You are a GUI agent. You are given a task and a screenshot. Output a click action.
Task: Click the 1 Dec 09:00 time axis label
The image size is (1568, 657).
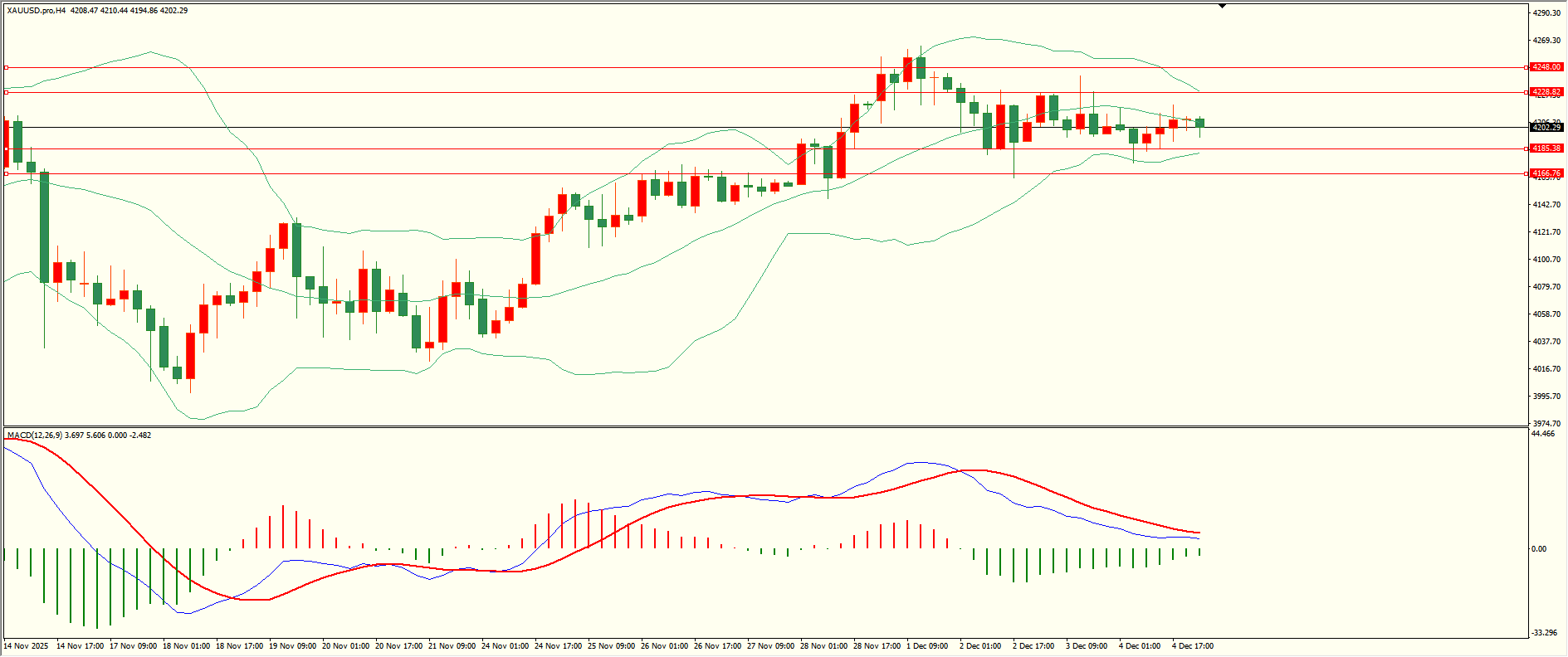coord(927,645)
